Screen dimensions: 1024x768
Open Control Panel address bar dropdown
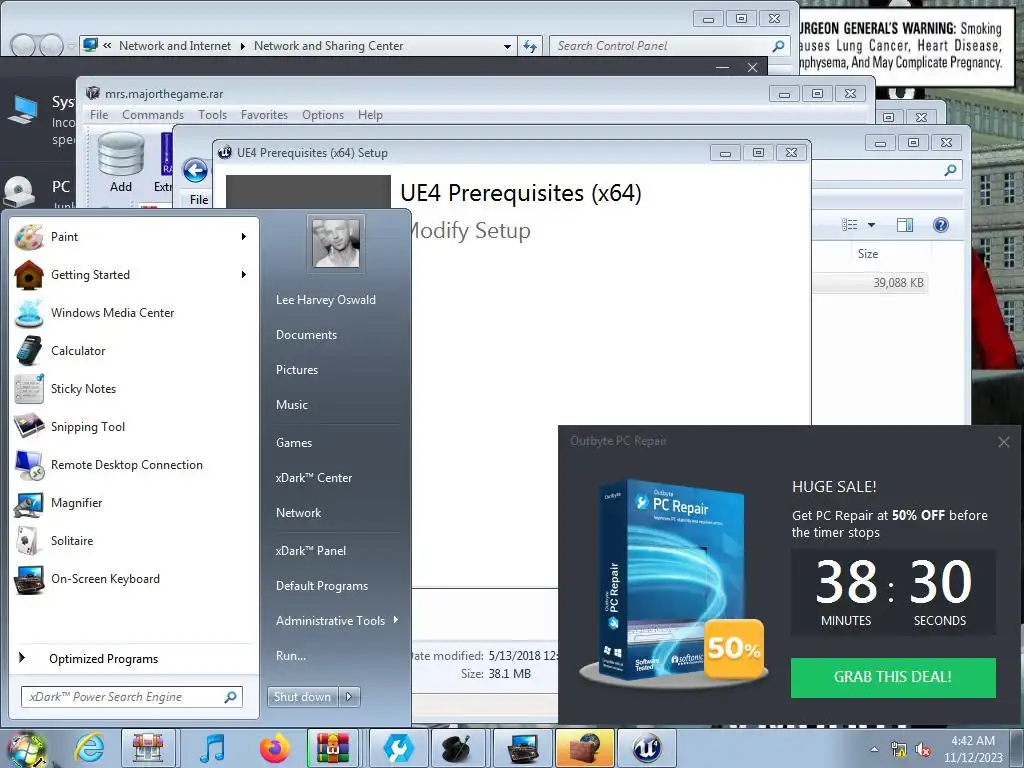(x=507, y=46)
